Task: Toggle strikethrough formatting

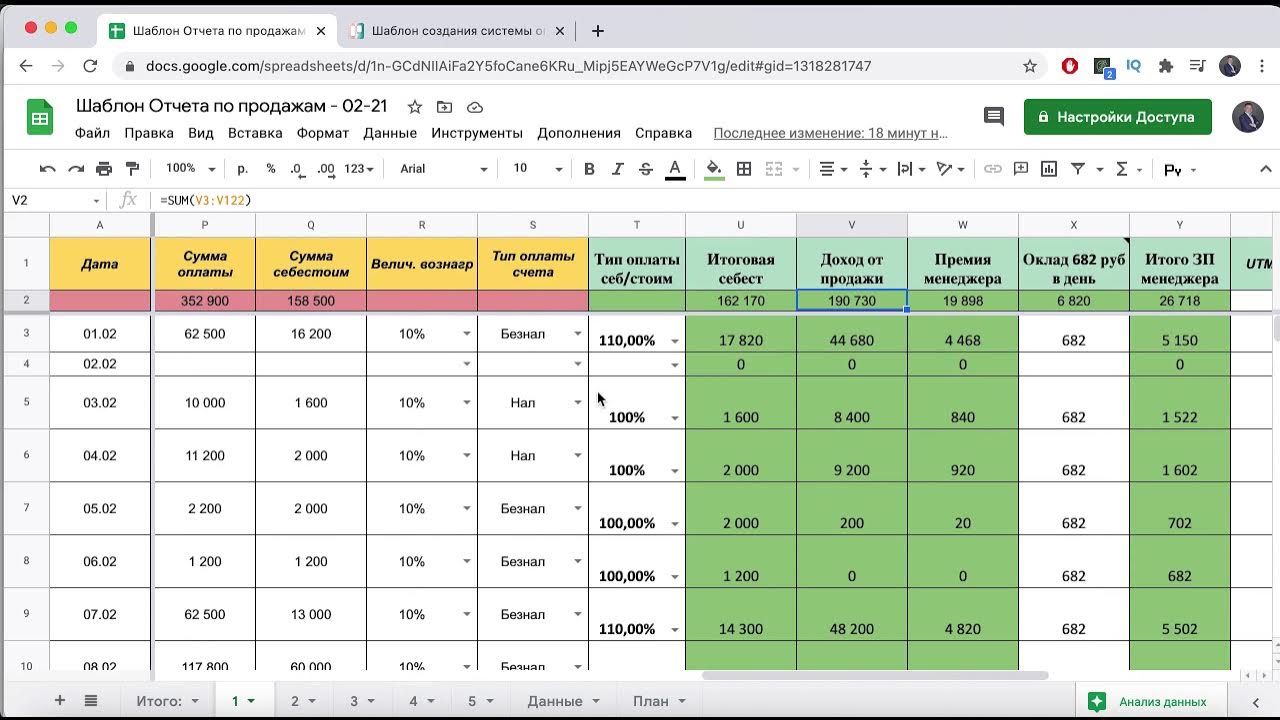Action: click(x=646, y=169)
